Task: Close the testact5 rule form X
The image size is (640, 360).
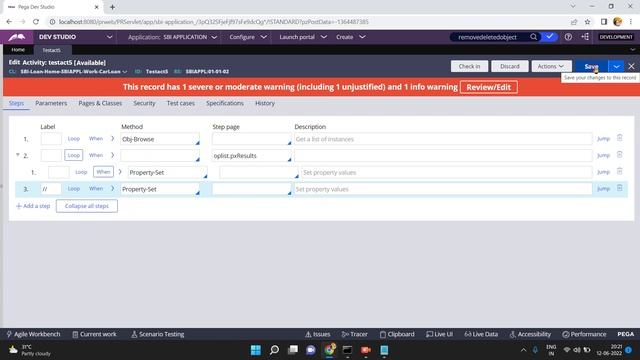Action: click(x=631, y=66)
